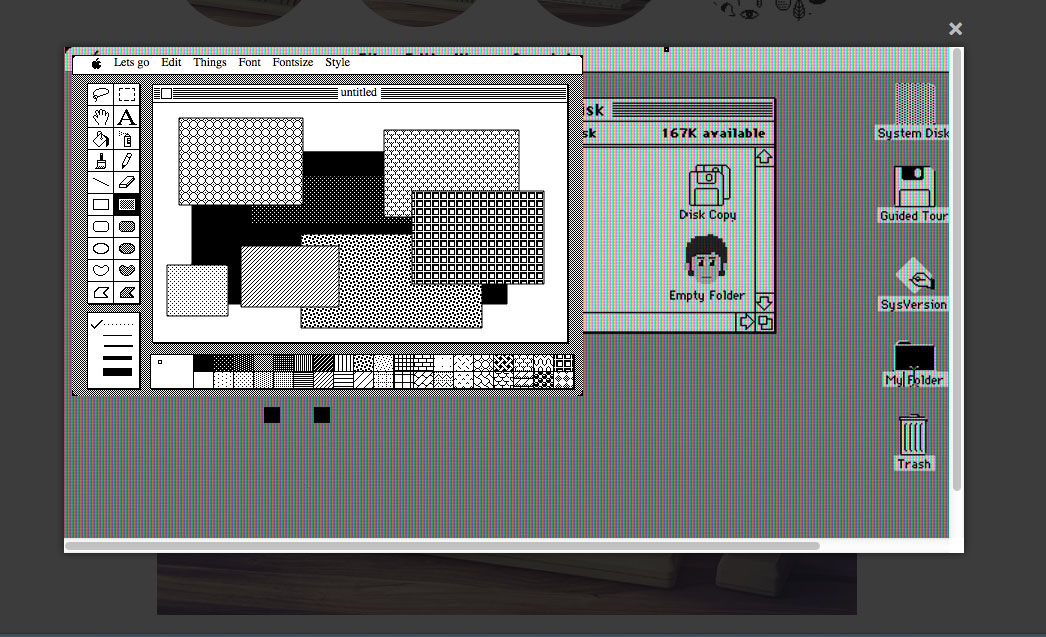1046x637 pixels.
Task: Close the popup with the X button
Action: click(x=955, y=29)
